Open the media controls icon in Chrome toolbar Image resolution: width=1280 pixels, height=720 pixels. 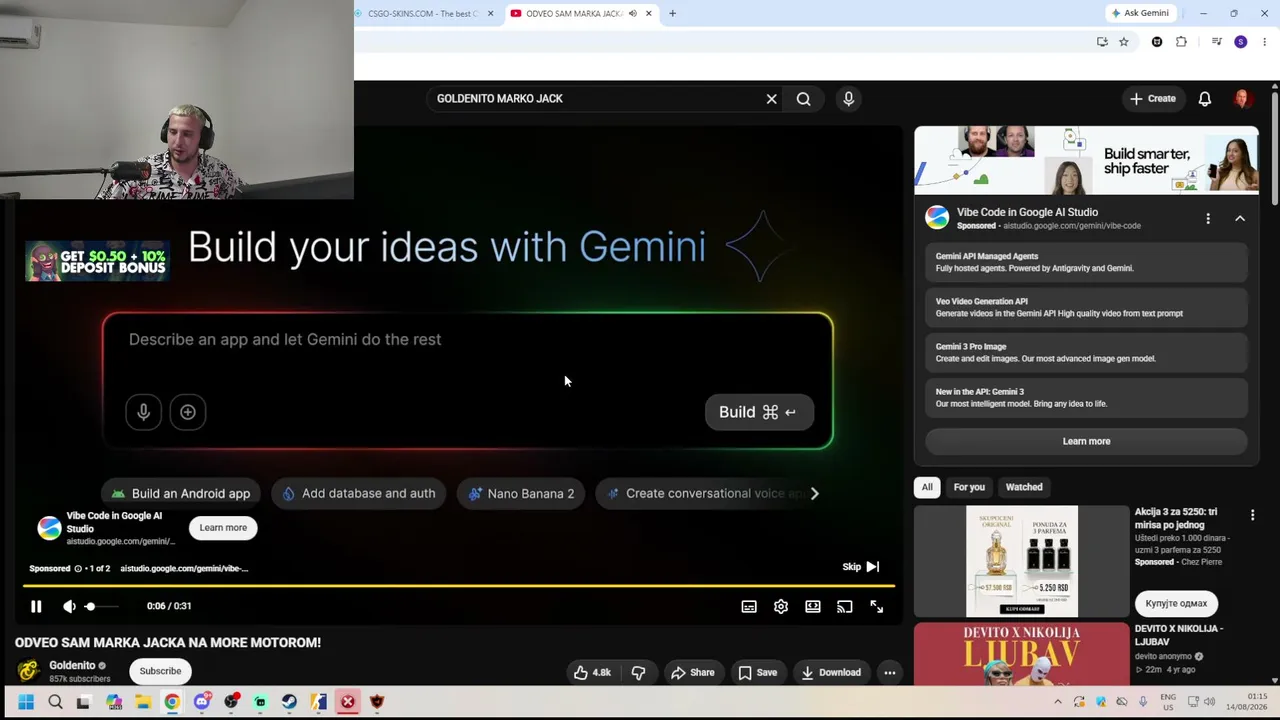point(1217,42)
